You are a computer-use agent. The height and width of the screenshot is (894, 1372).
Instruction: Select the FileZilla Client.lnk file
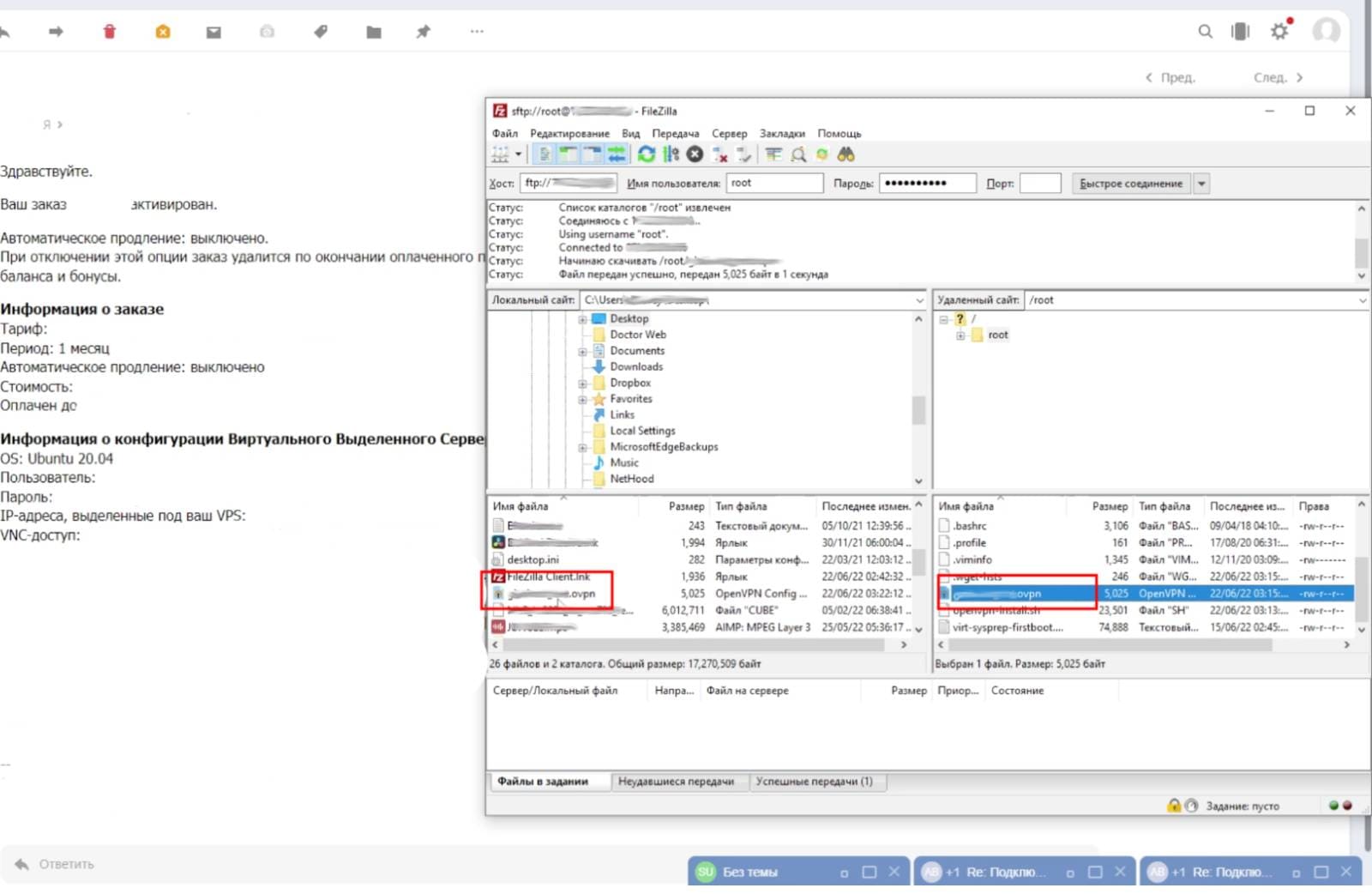click(701, 577)
